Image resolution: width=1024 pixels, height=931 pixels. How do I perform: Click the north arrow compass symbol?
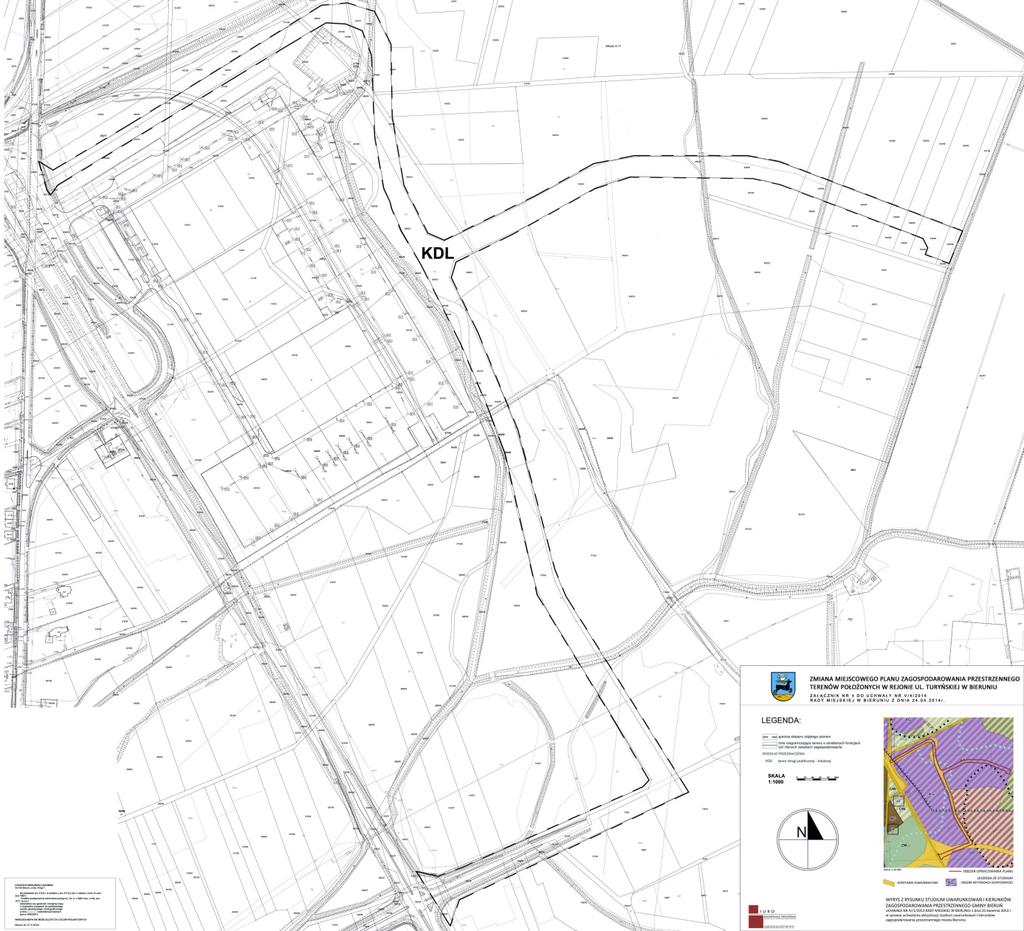pyautogui.click(x=808, y=840)
